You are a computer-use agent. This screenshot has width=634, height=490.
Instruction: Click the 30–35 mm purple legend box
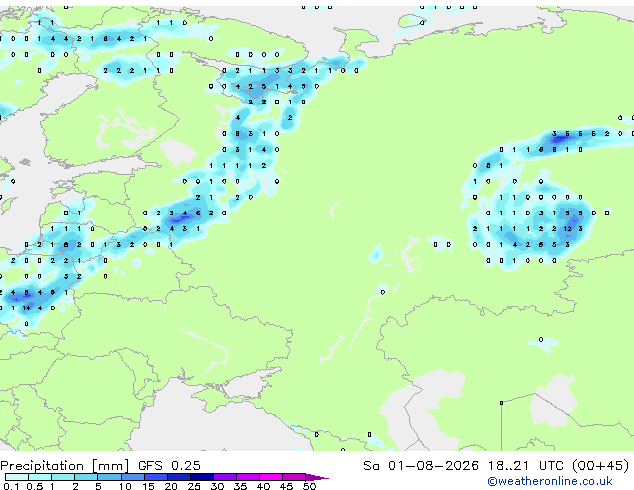tap(225, 477)
